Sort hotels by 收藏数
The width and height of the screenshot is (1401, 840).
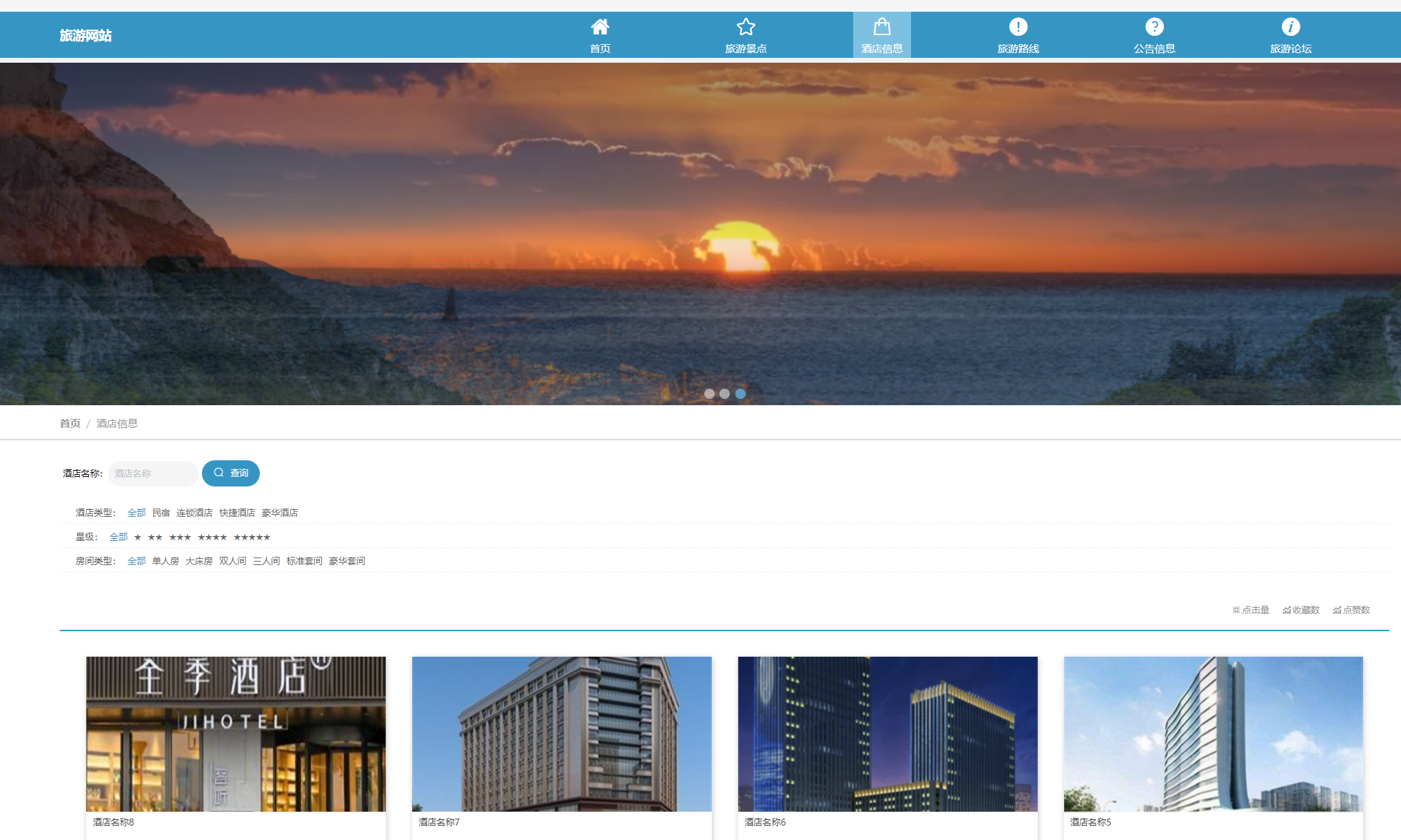click(x=1301, y=610)
